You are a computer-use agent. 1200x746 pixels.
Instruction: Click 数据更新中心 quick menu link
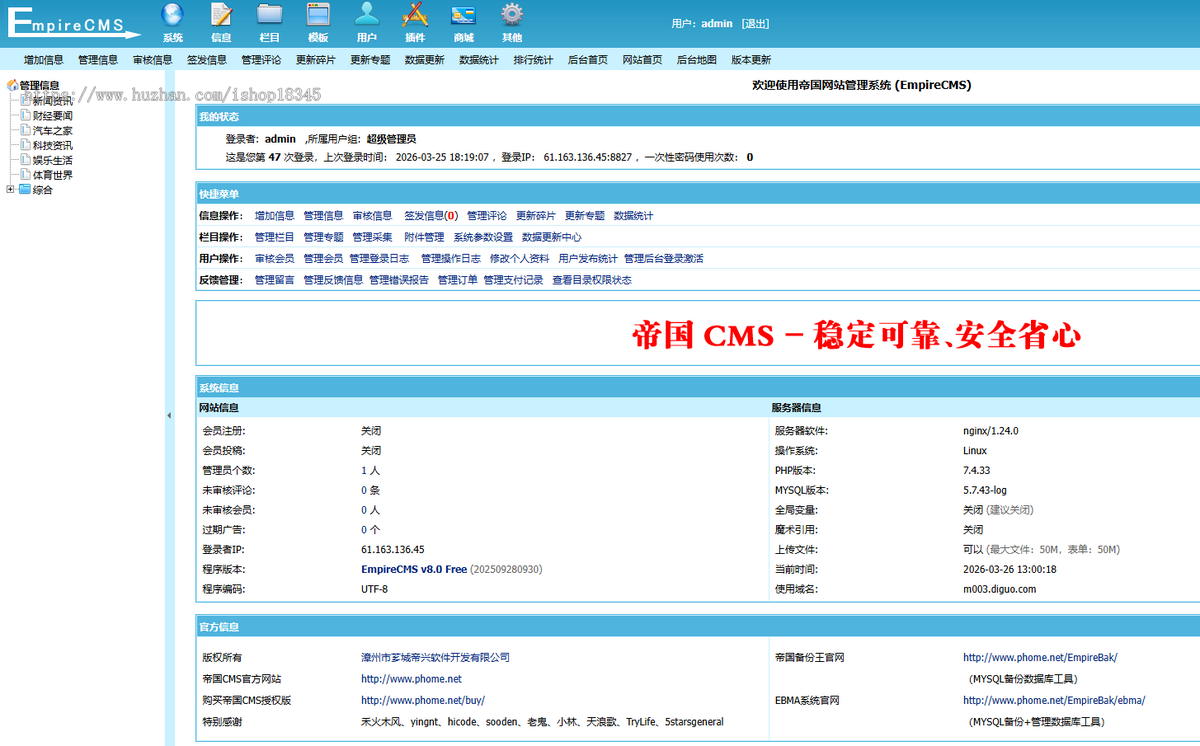[x=551, y=237]
